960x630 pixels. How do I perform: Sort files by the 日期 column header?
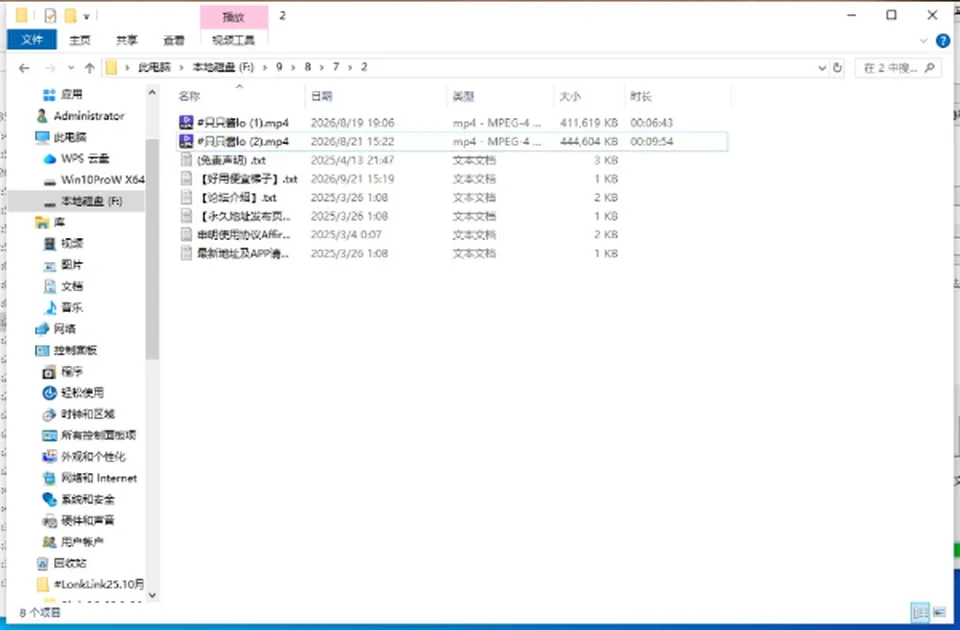[321, 96]
